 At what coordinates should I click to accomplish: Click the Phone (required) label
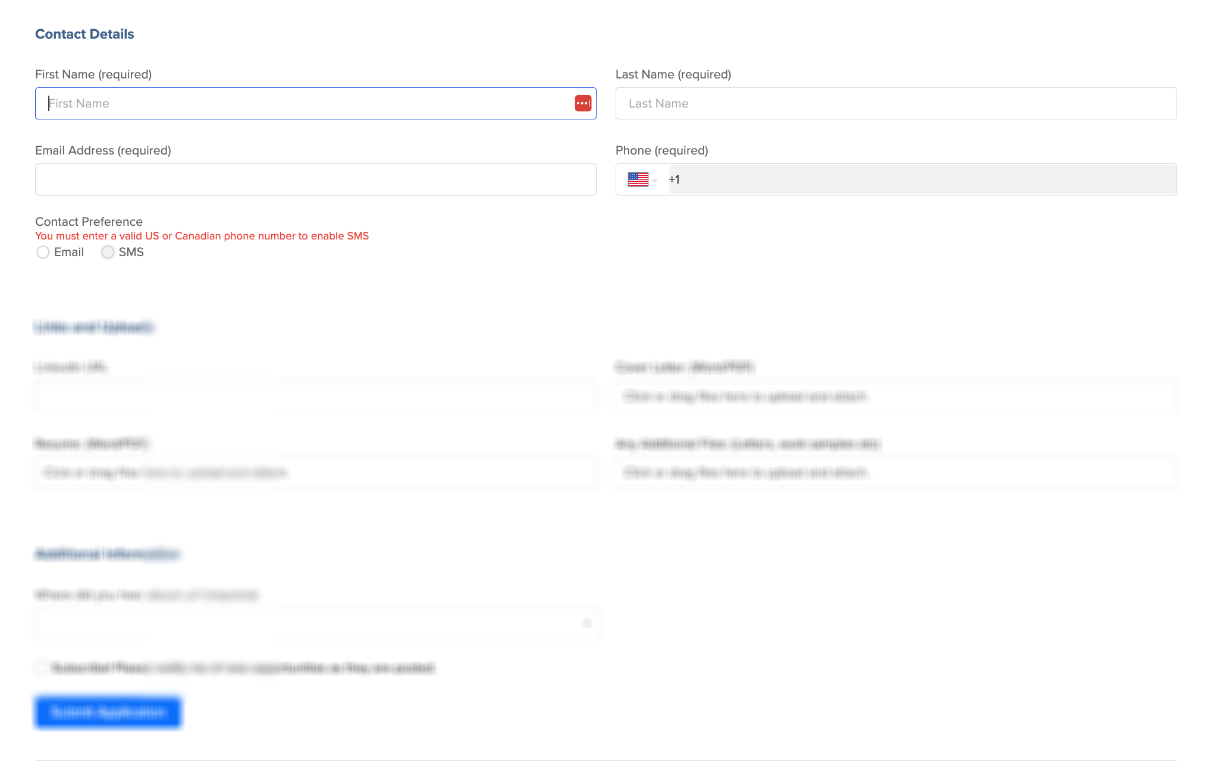point(662,151)
